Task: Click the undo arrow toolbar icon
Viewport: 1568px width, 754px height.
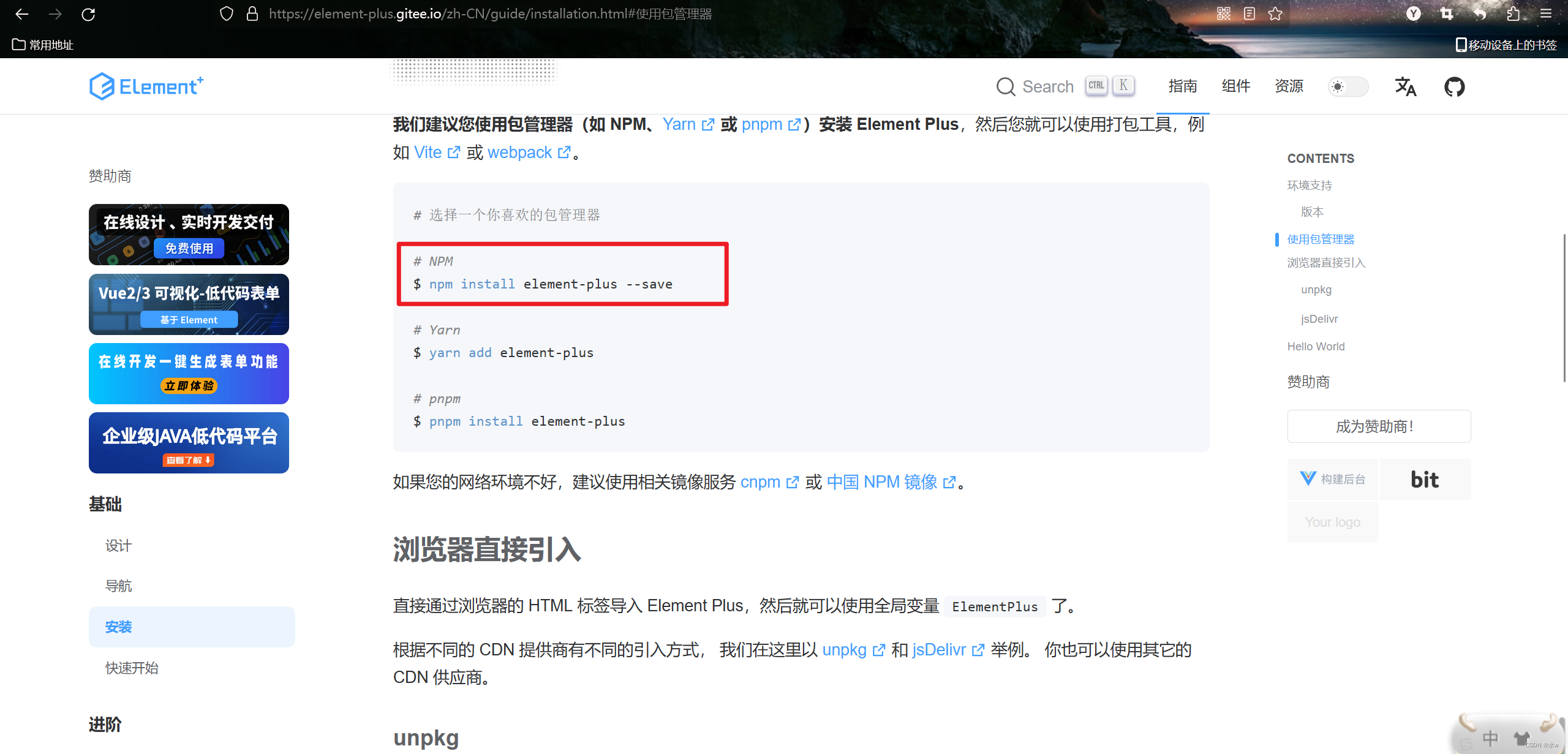Action: [x=1480, y=13]
